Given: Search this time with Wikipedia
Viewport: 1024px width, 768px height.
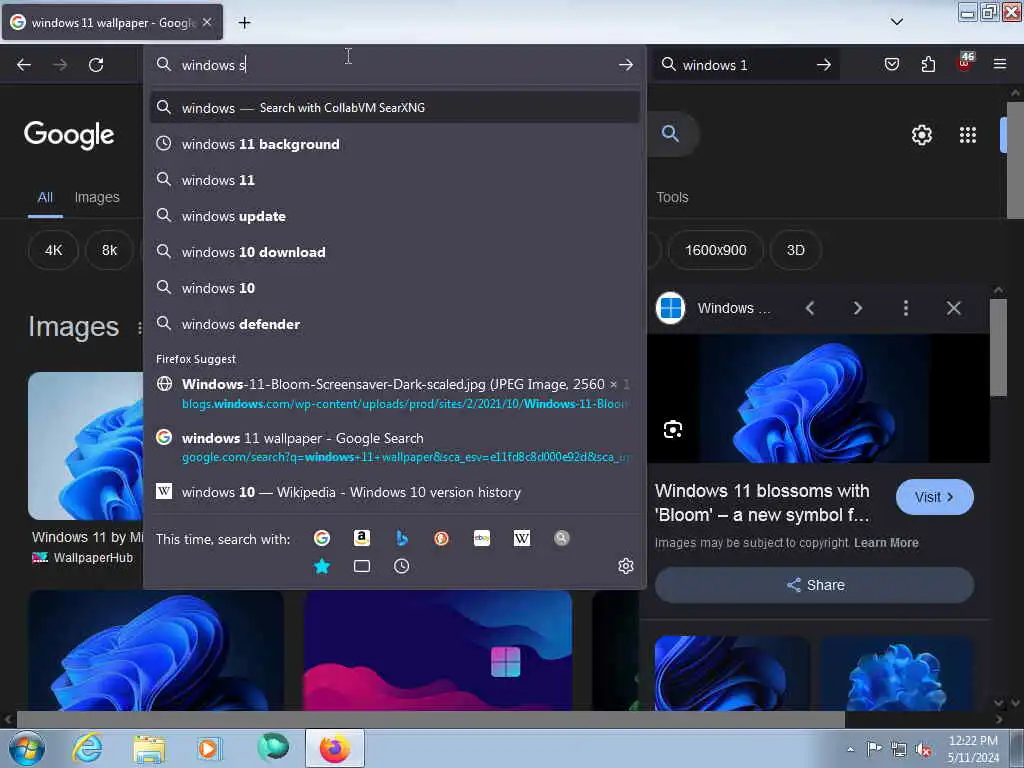Looking at the screenshot, I should pyautogui.click(x=522, y=538).
